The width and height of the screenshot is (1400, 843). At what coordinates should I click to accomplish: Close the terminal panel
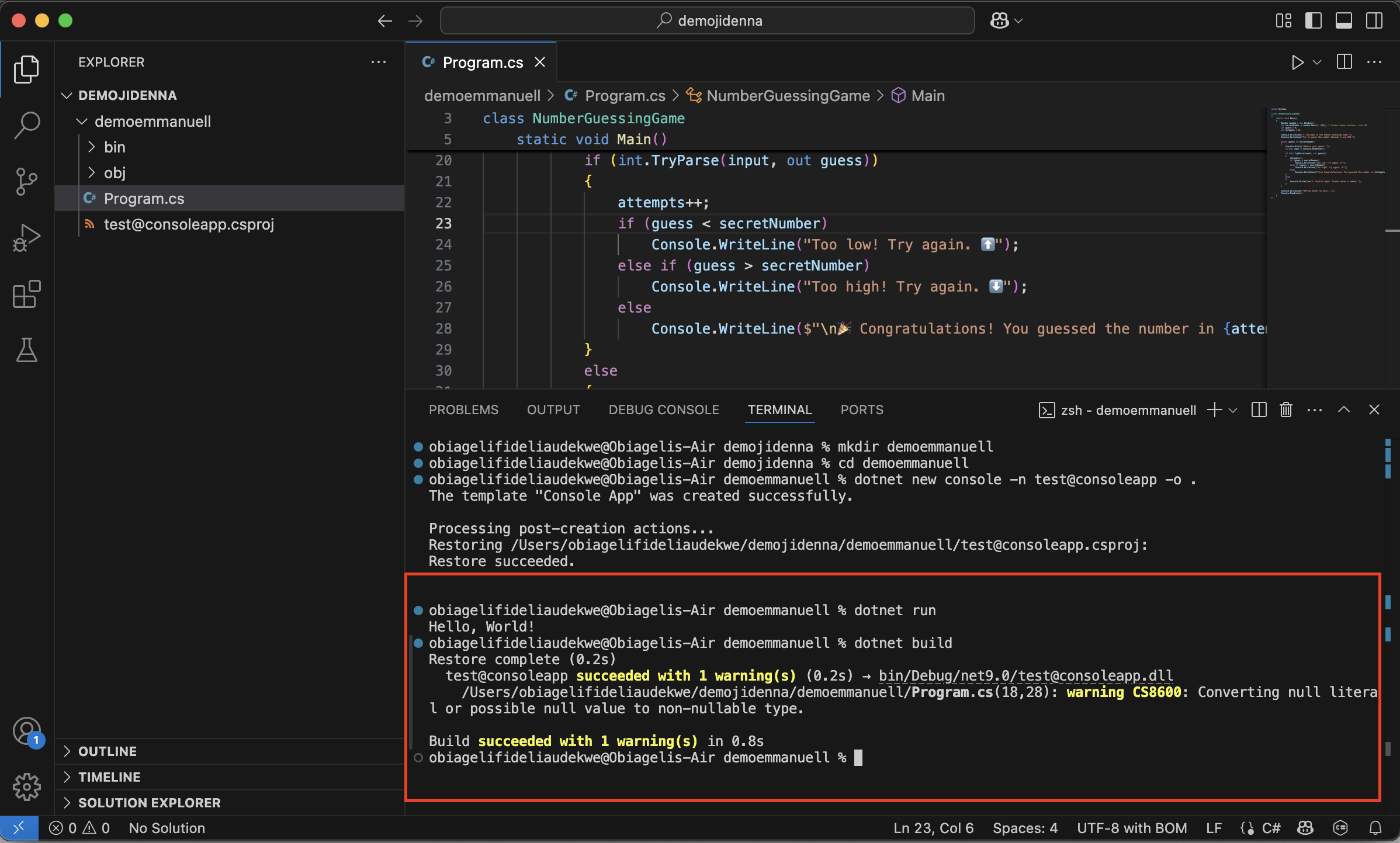pos(1374,410)
